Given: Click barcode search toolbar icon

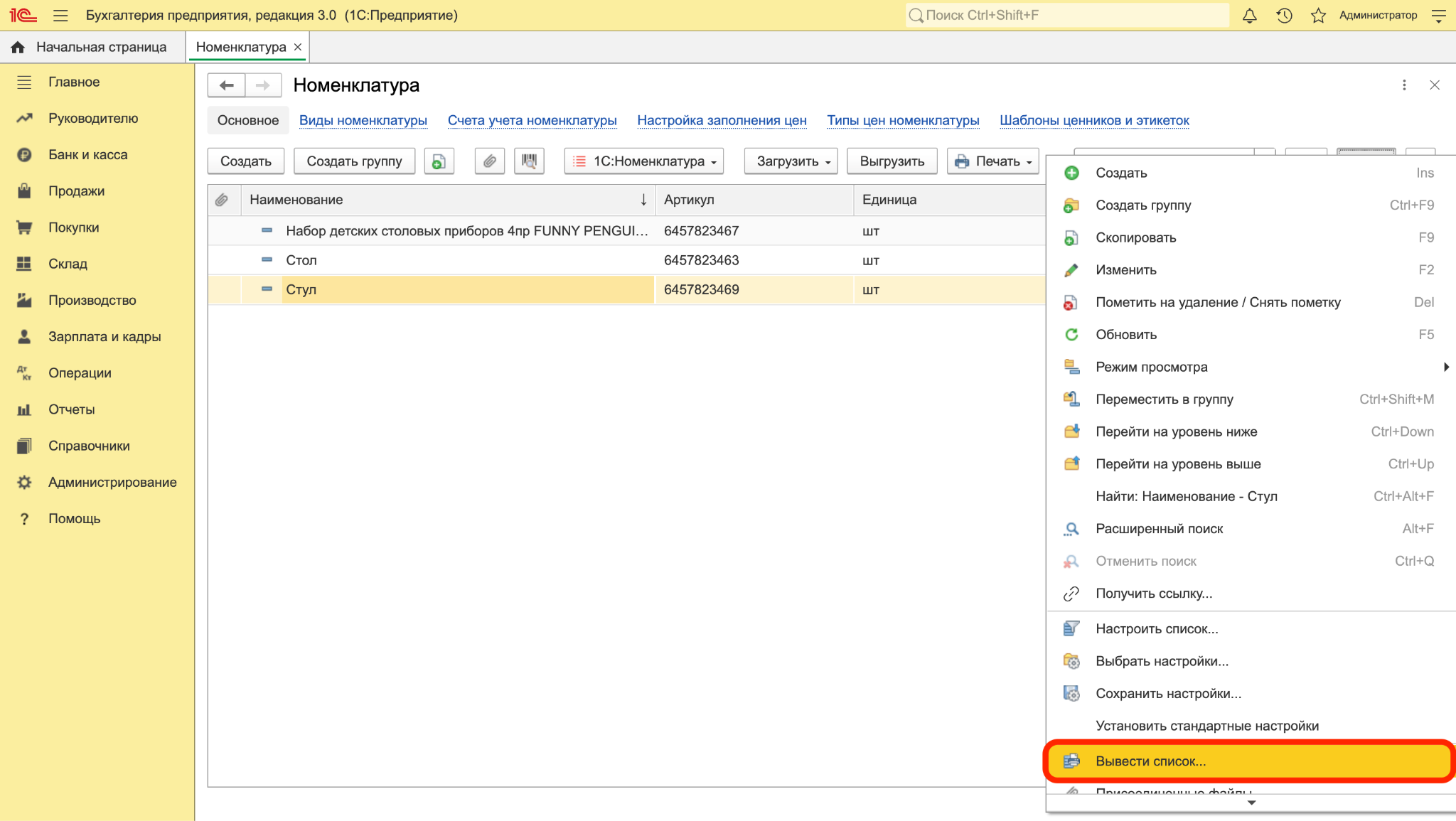Looking at the screenshot, I should [529, 161].
